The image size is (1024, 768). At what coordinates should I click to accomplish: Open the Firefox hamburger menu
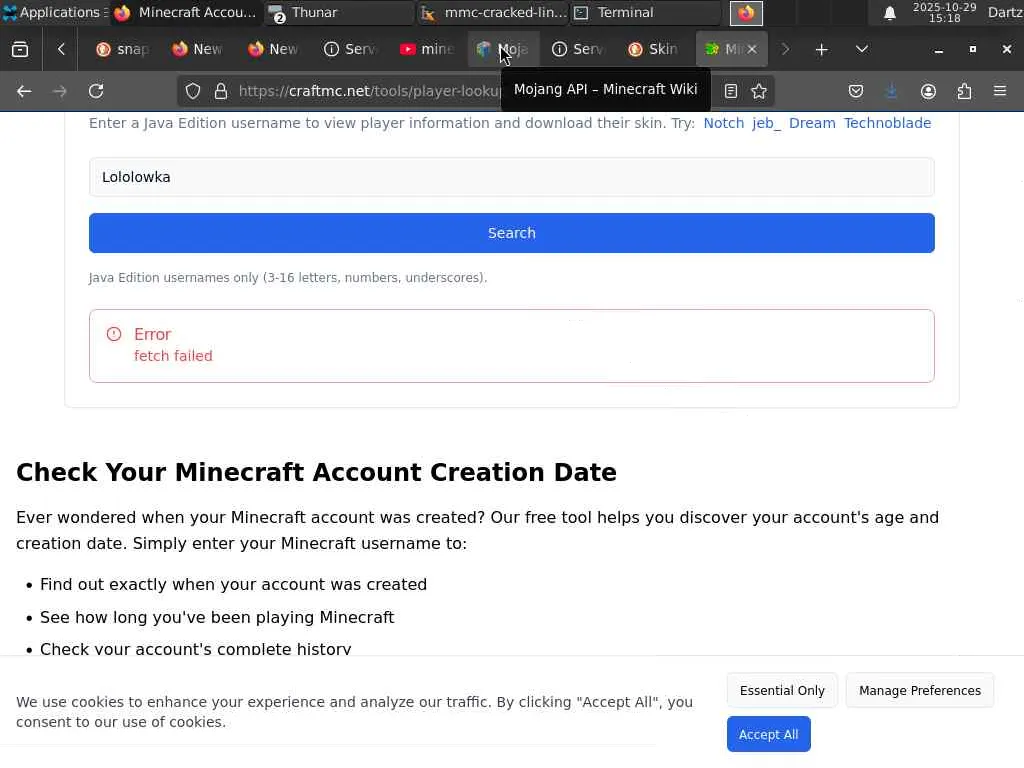[x=1000, y=91]
